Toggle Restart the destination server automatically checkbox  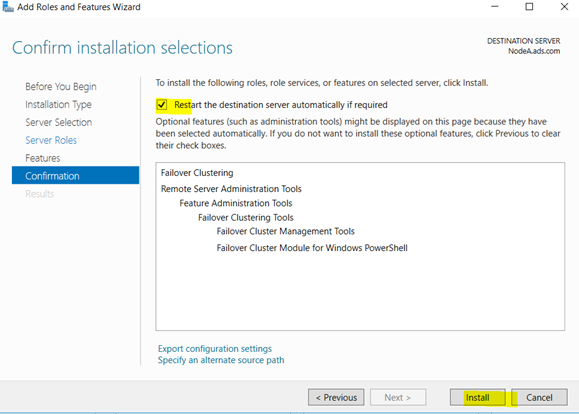(162, 105)
